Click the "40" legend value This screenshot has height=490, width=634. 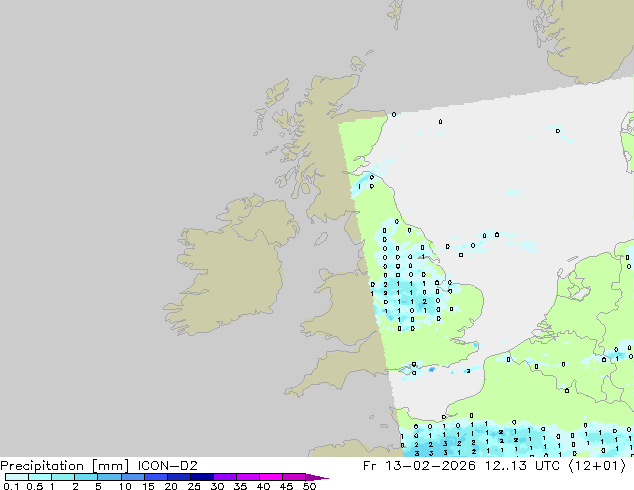[263, 486]
